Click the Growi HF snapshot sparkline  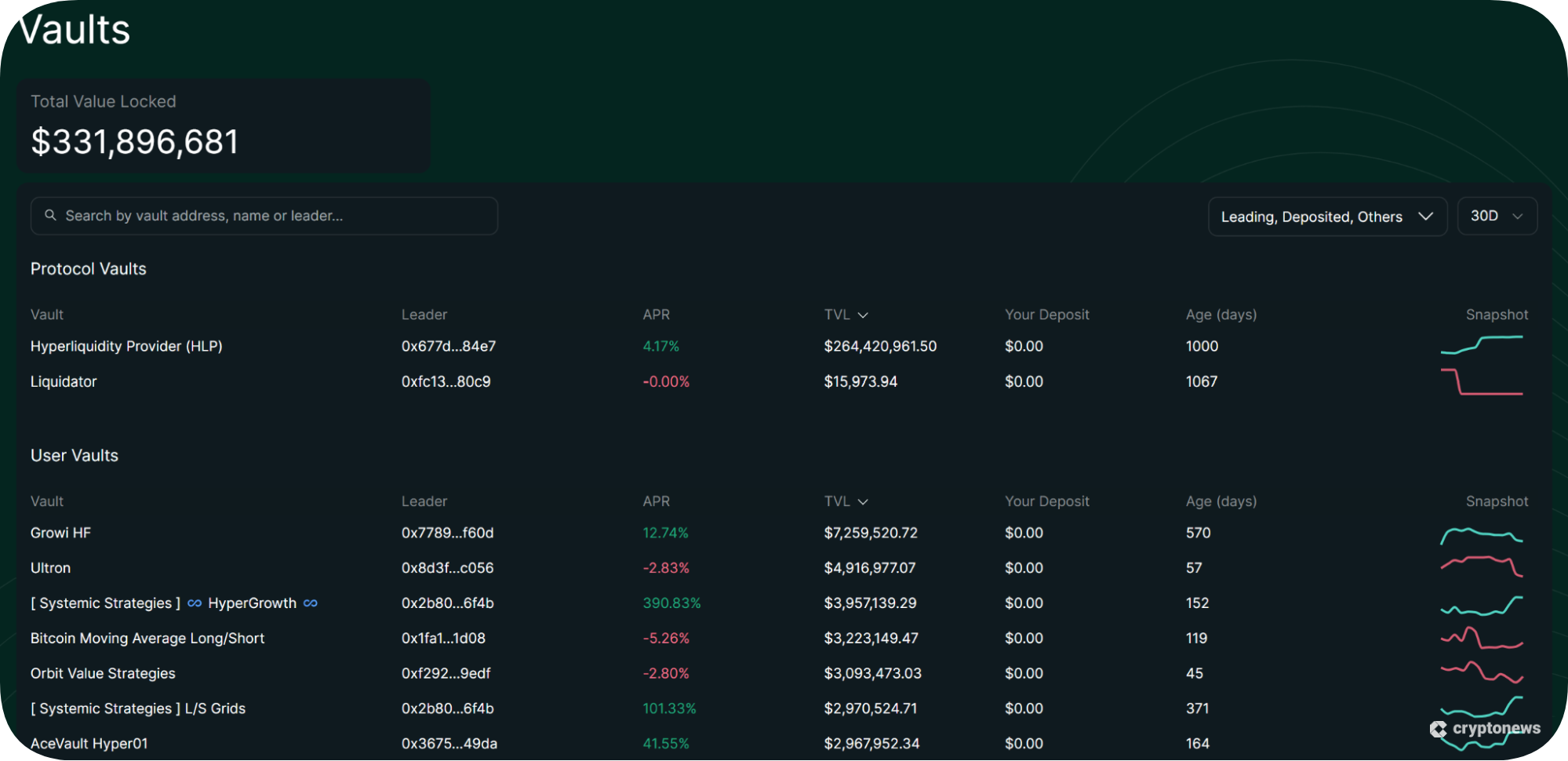click(x=1482, y=536)
